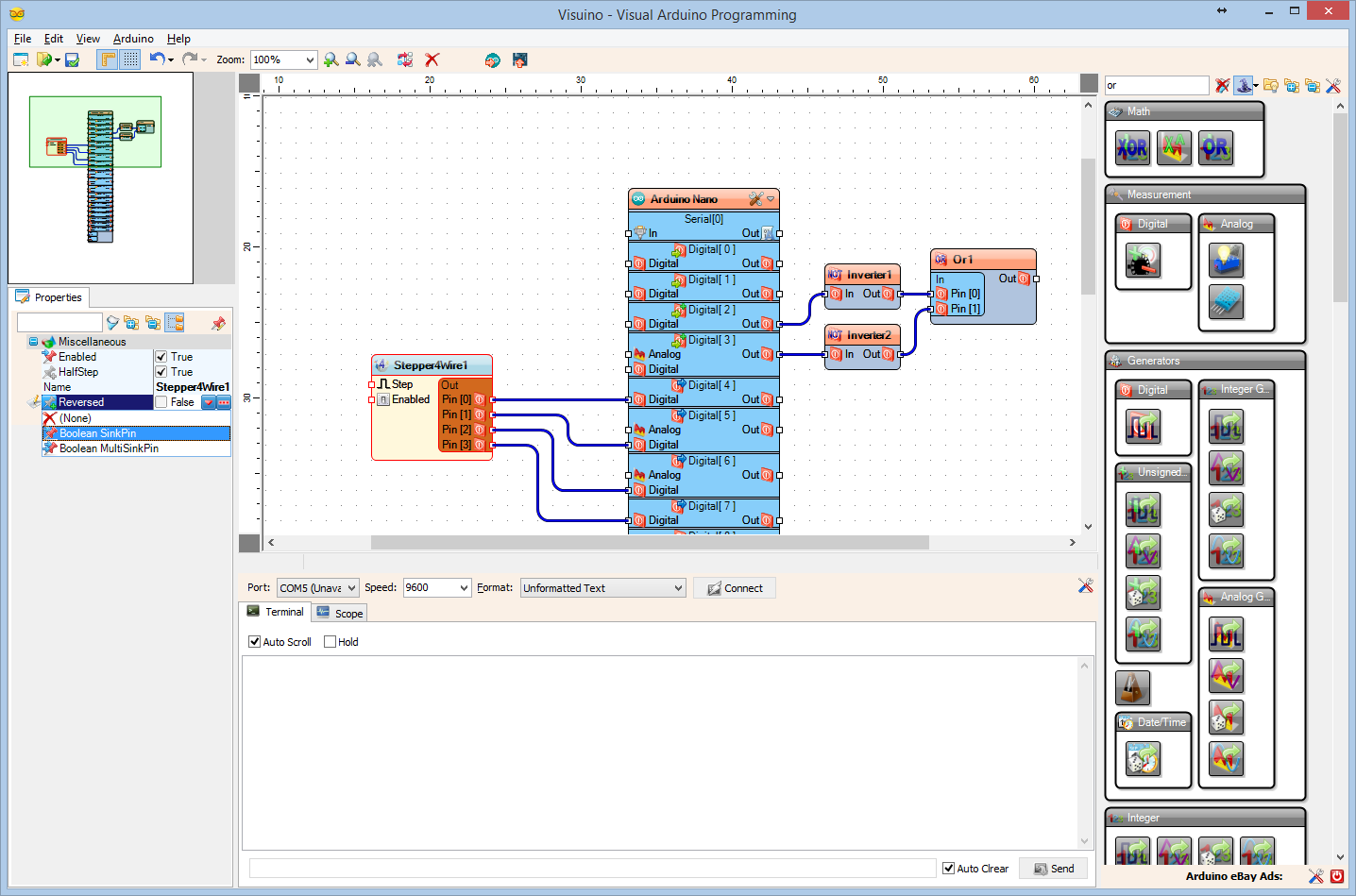The width and height of the screenshot is (1356, 896).
Task: Click the wizard hat filter icon above components
Action: point(1243,85)
